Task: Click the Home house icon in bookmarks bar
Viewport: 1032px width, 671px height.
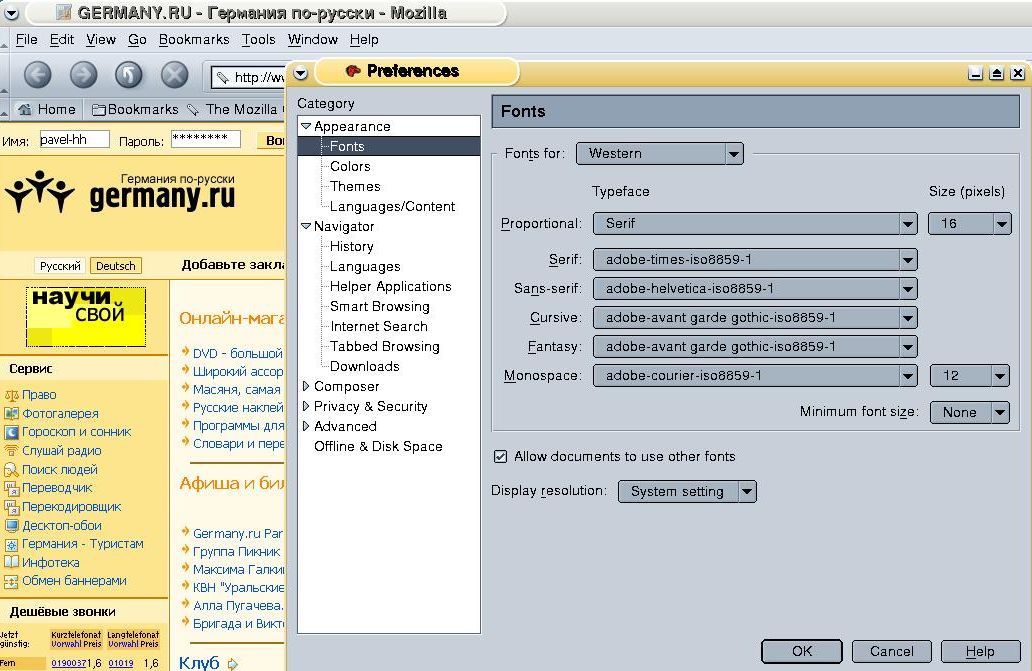Action: (x=24, y=109)
